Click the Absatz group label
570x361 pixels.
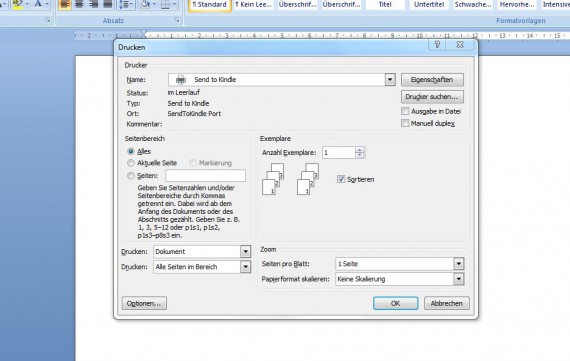click(113, 21)
